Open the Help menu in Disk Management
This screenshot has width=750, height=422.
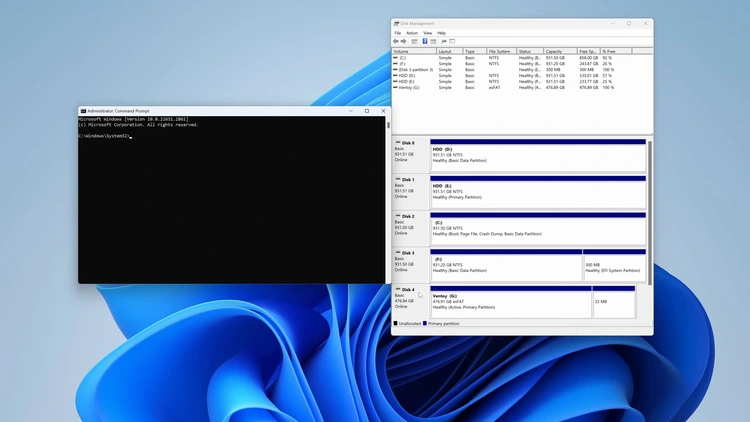441,33
